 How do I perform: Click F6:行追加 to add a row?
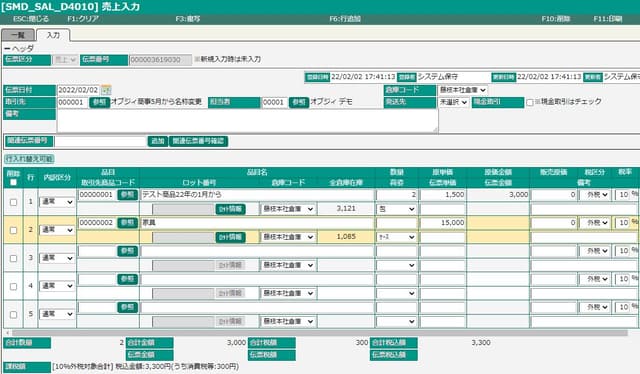[x=345, y=19]
